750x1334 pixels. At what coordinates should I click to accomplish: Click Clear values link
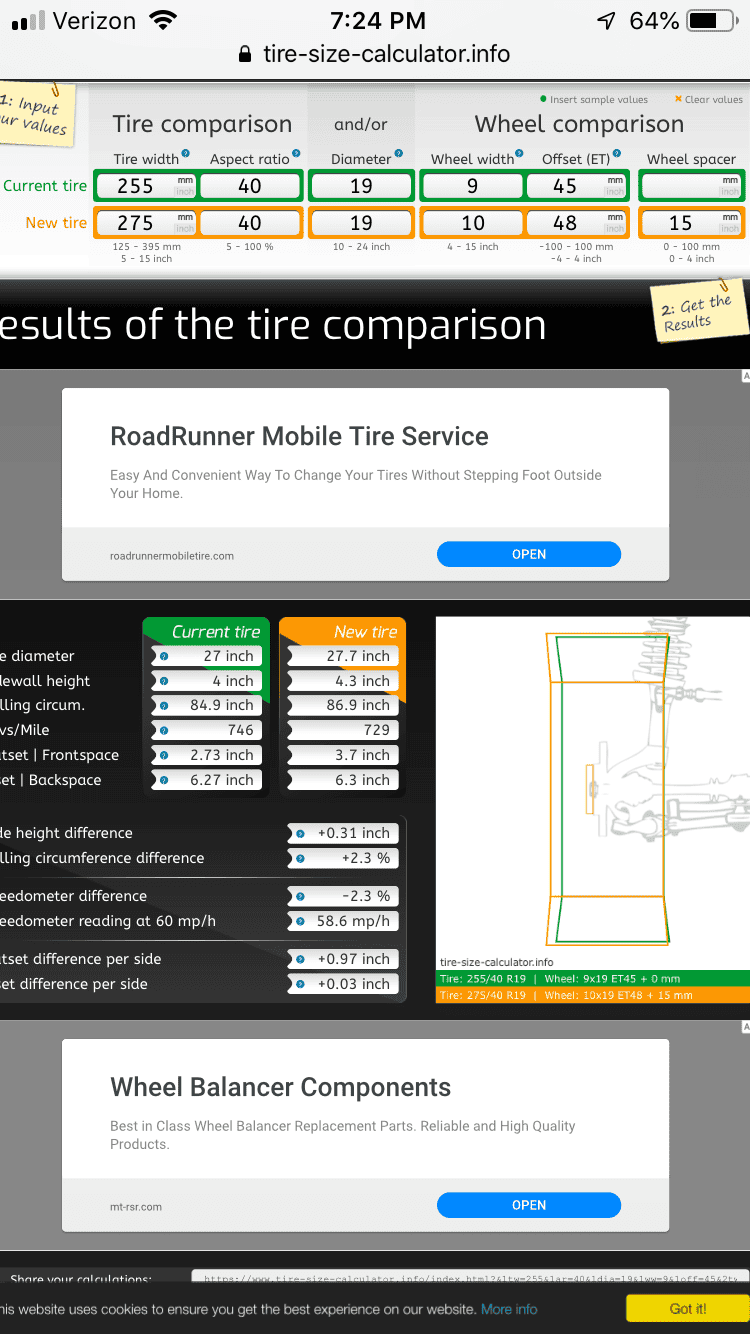point(709,100)
